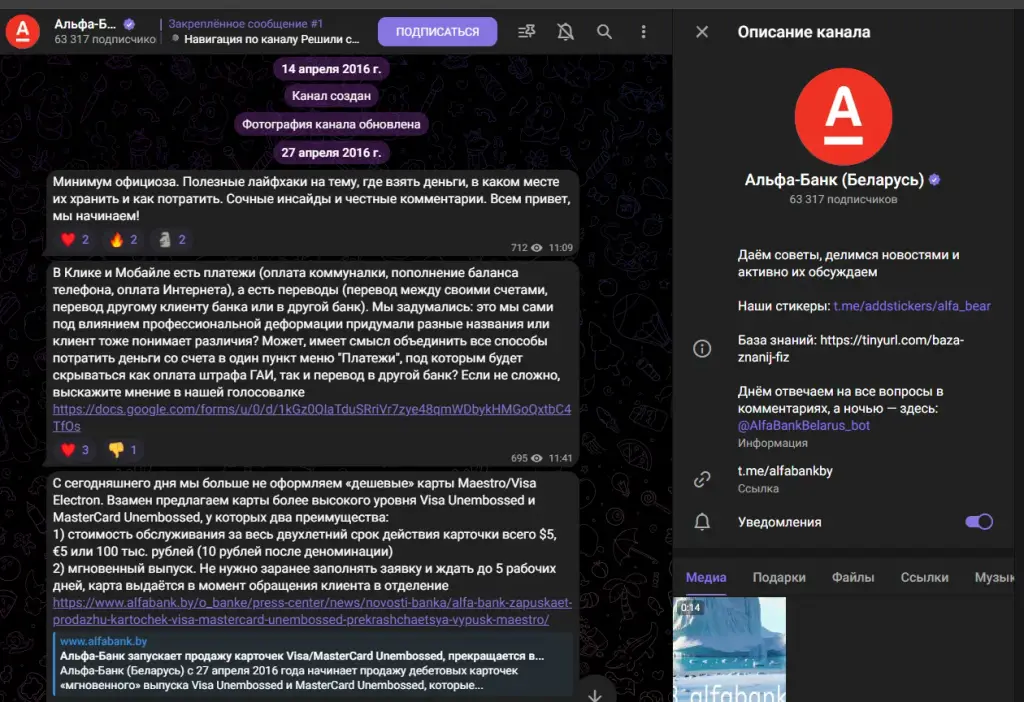Switch to the Ссылки tab

[924, 577]
